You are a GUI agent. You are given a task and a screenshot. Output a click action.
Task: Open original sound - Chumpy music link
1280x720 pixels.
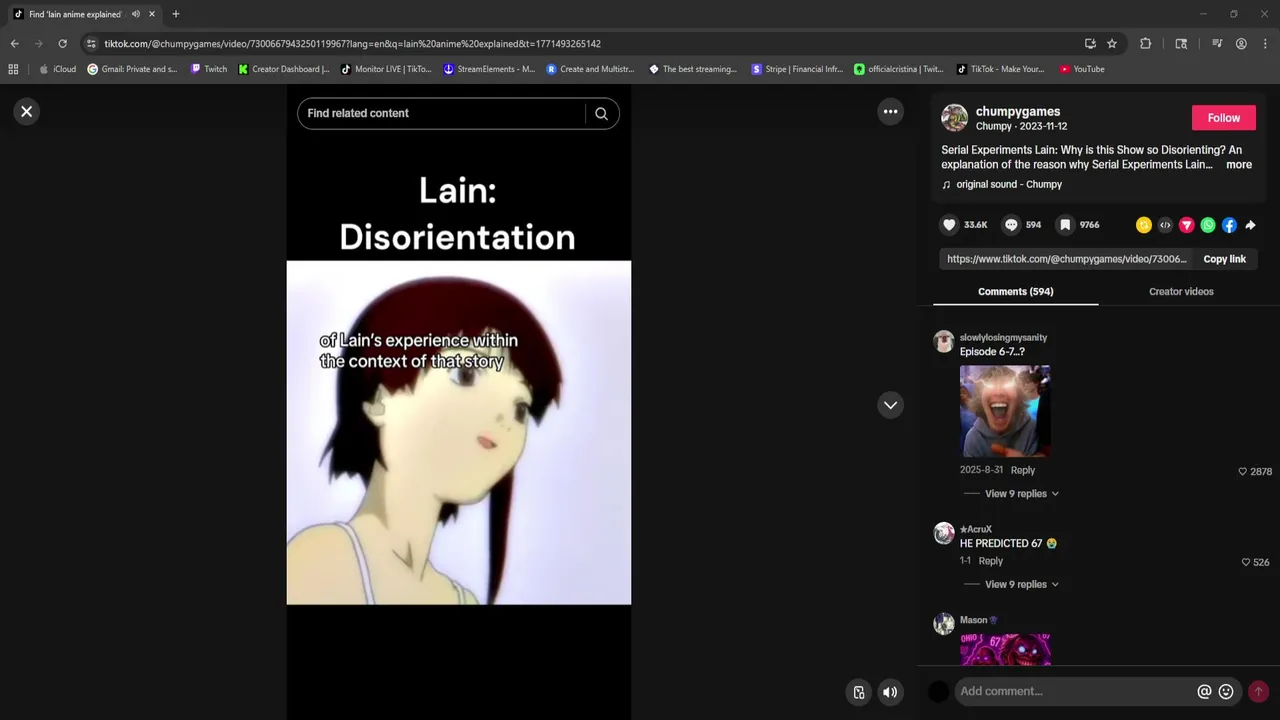(1009, 185)
